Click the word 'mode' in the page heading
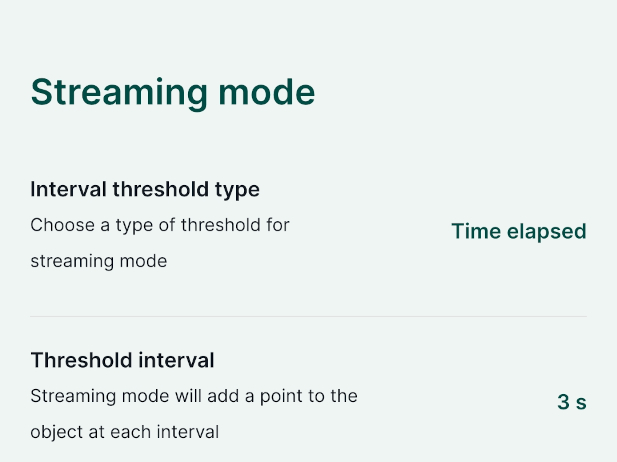 [x=267, y=92]
